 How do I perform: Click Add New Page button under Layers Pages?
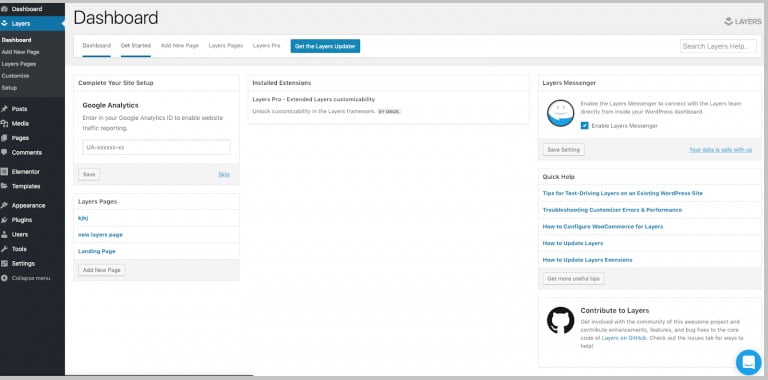(x=102, y=270)
